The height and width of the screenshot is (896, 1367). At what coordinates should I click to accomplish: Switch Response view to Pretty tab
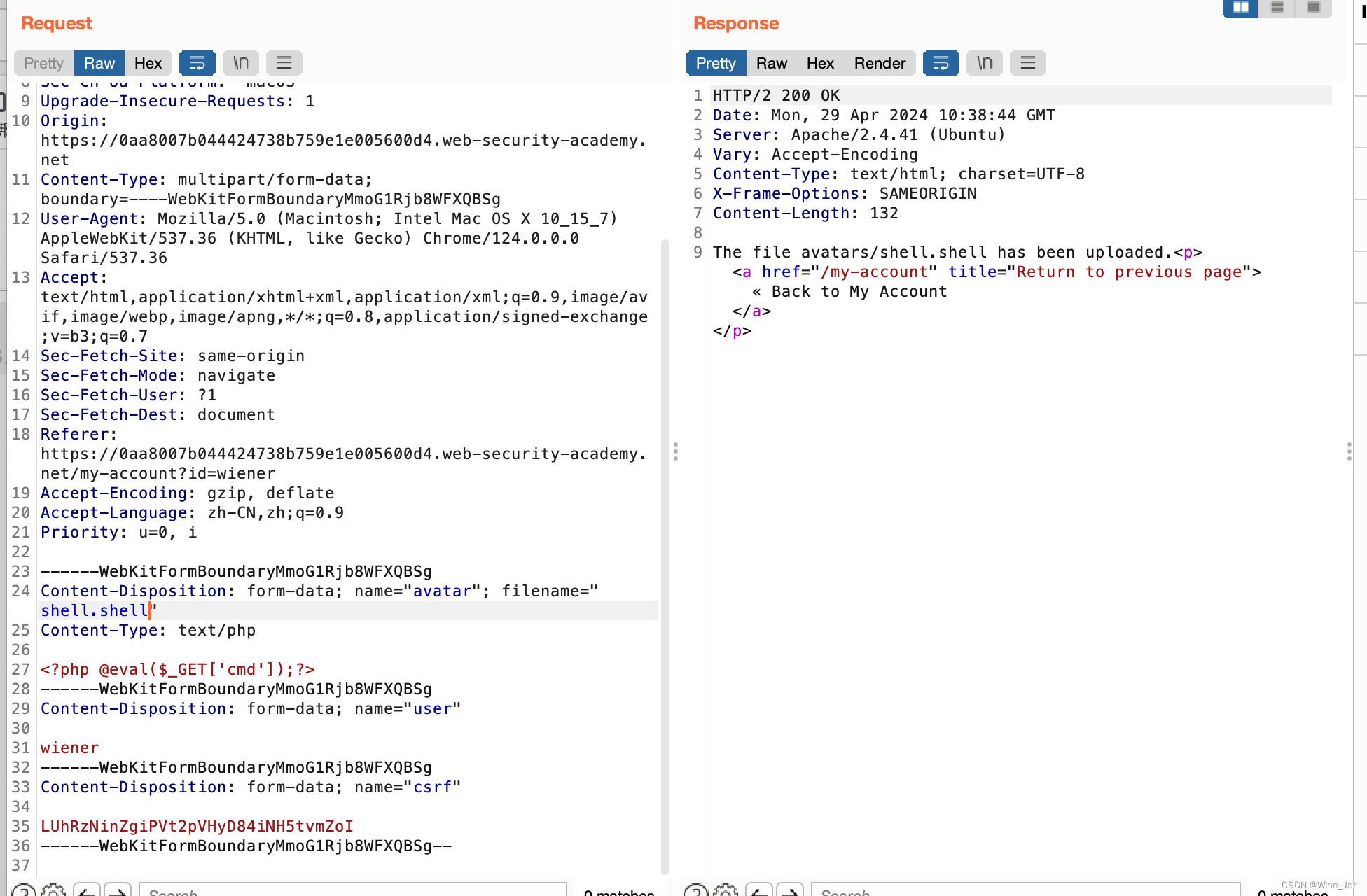click(x=716, y=63)
